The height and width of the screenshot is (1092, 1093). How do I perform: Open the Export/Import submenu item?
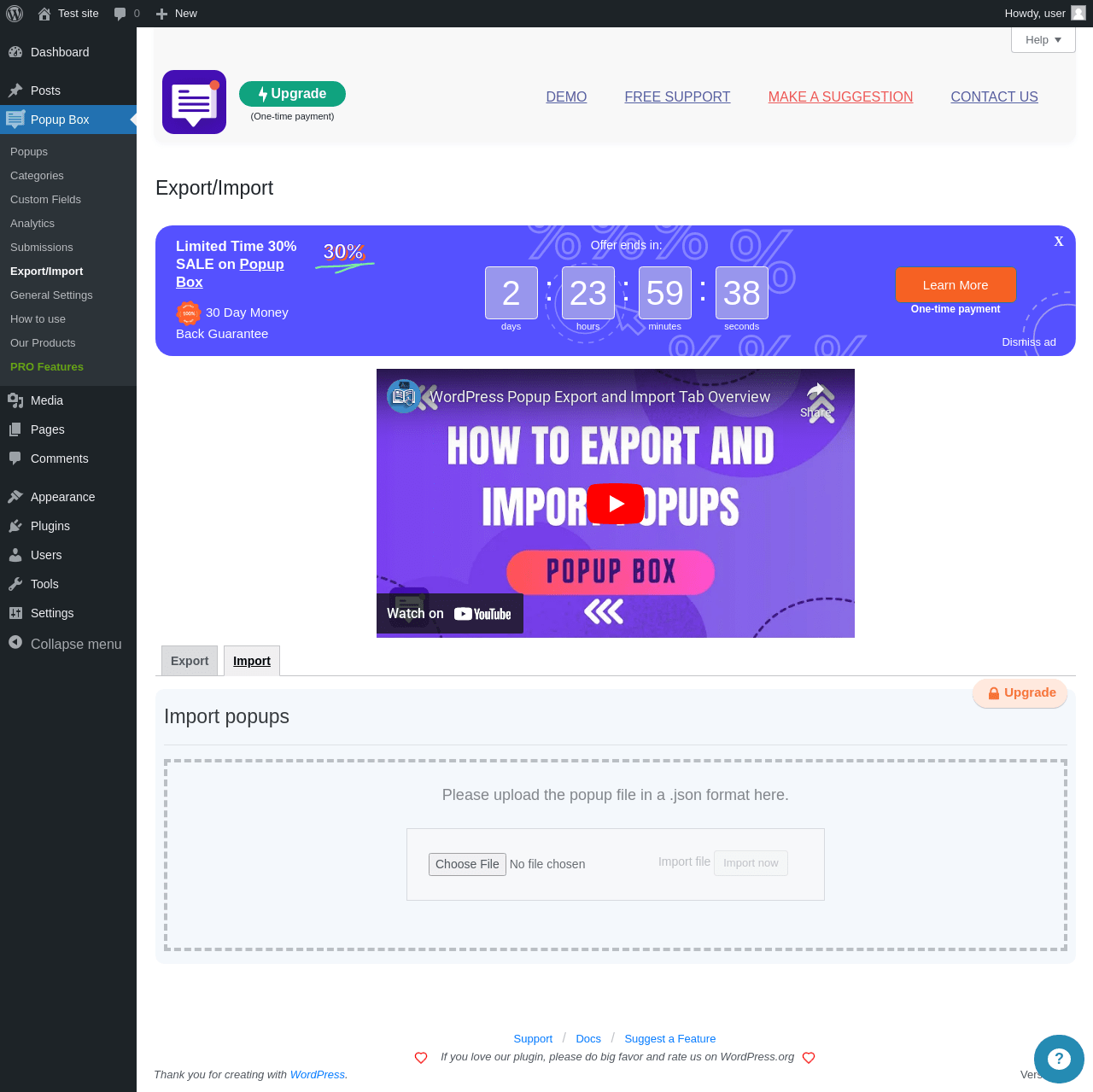(x=47, y=272)
